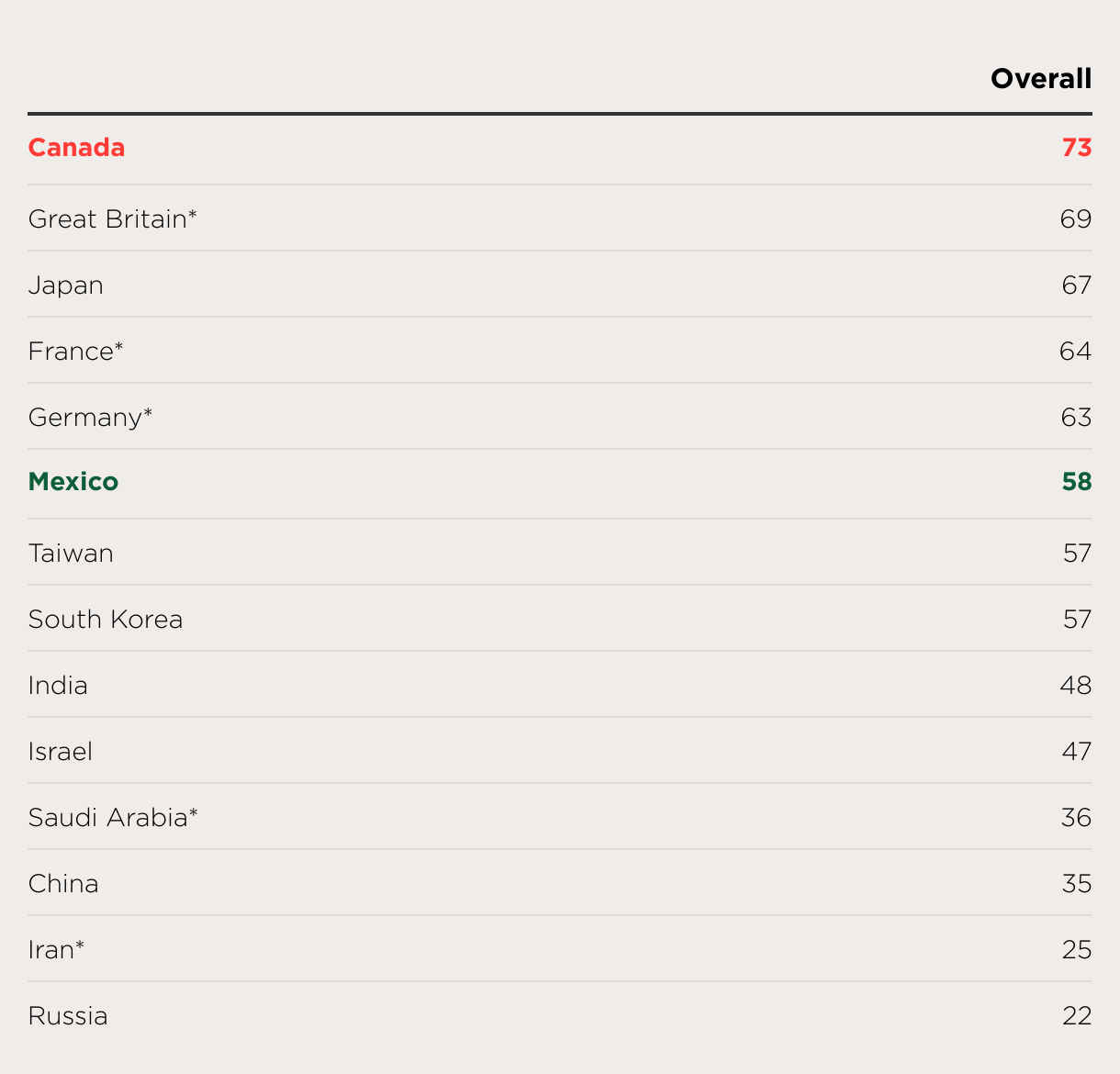
Task: Click the Overall column header
Action: (1040, 79)
